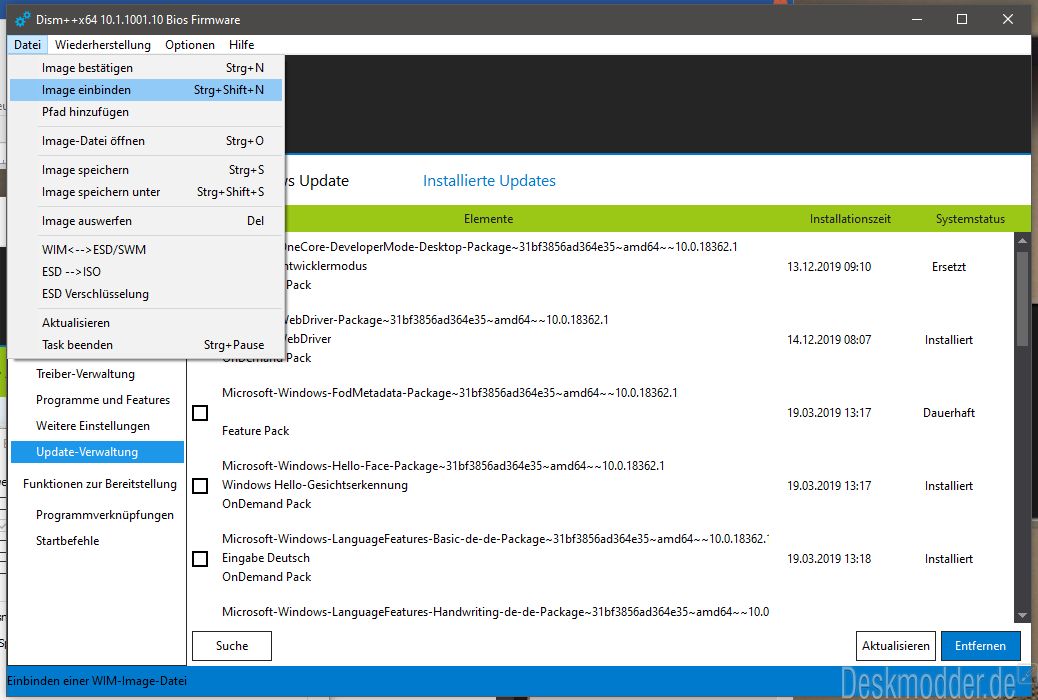This screenshot has width=1038, height=700.
Task: Click the blue Entfernen button
Action: point(980,646)
